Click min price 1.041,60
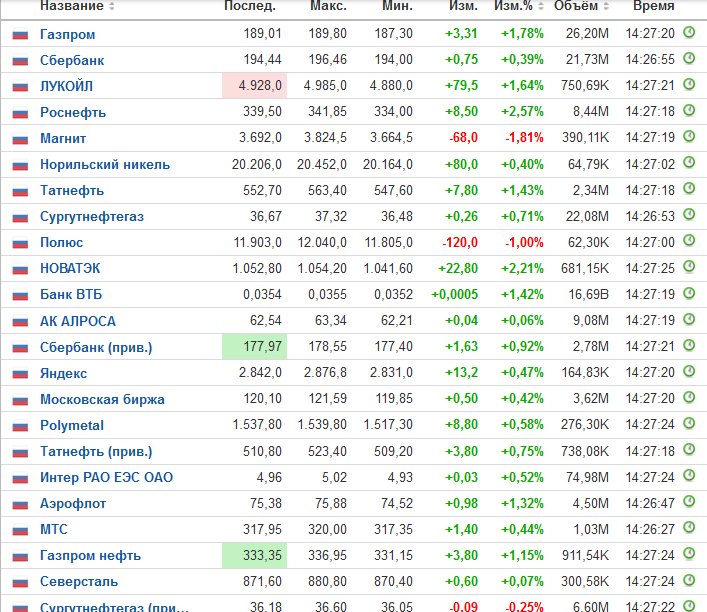This screenshot has width=707, height=612. (x=388, y=269)
